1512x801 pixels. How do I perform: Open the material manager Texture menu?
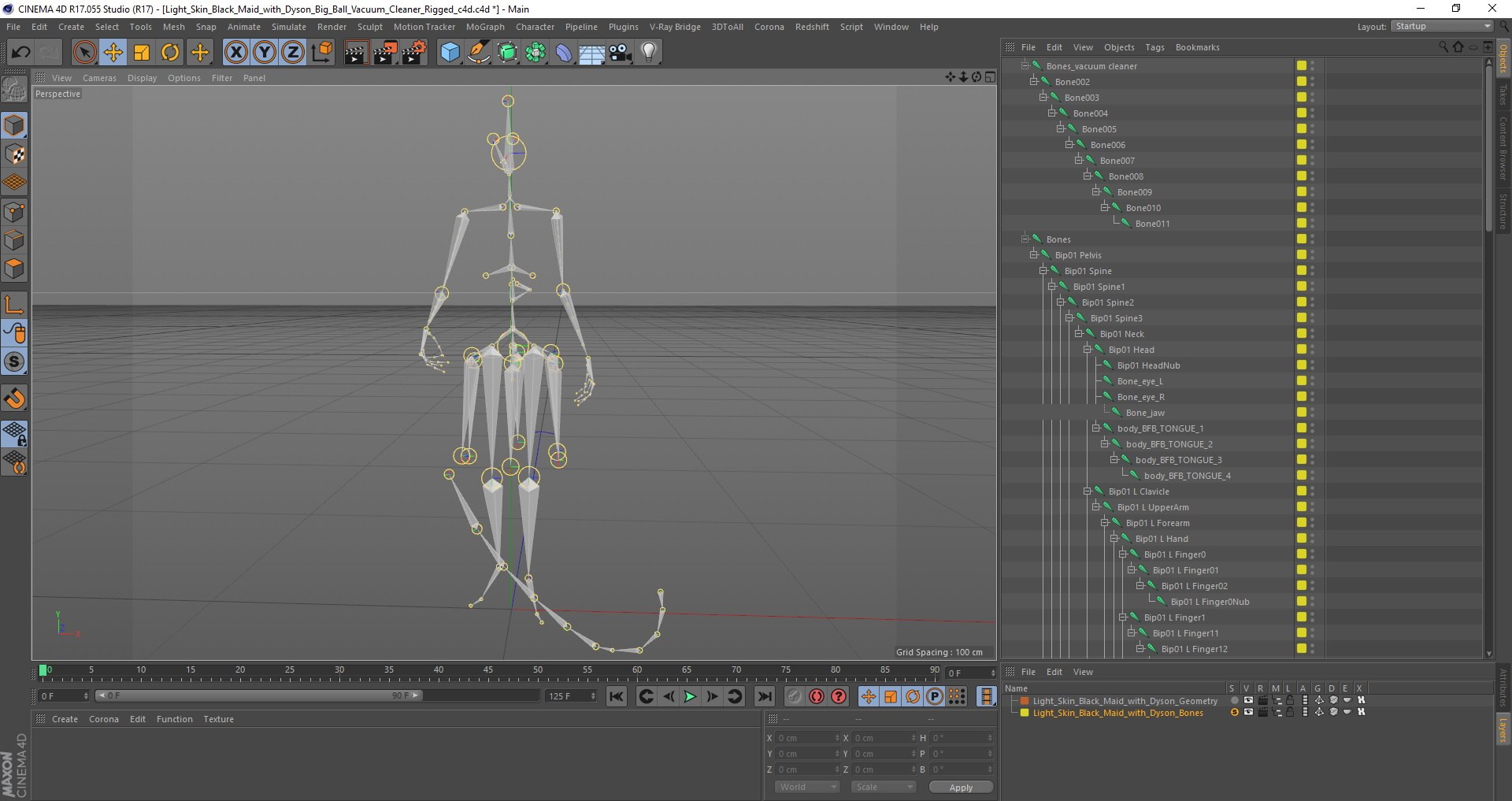point(218,719)
